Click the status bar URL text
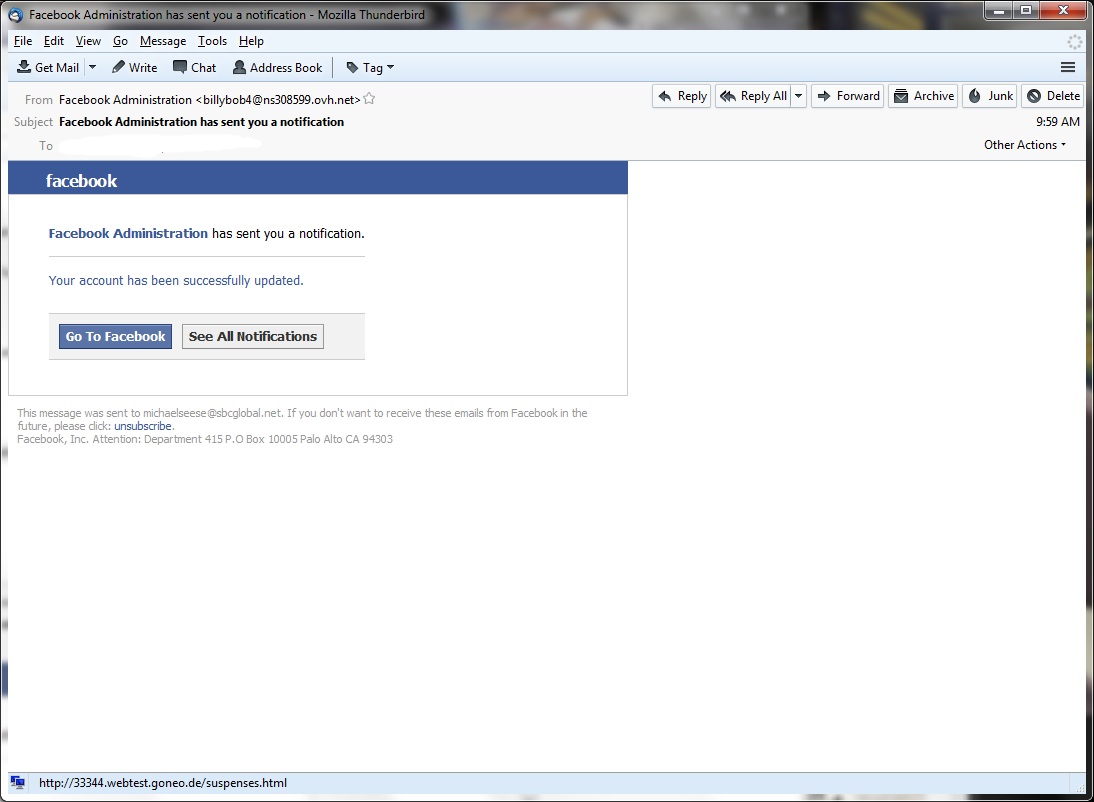 (x=163, y=783)
